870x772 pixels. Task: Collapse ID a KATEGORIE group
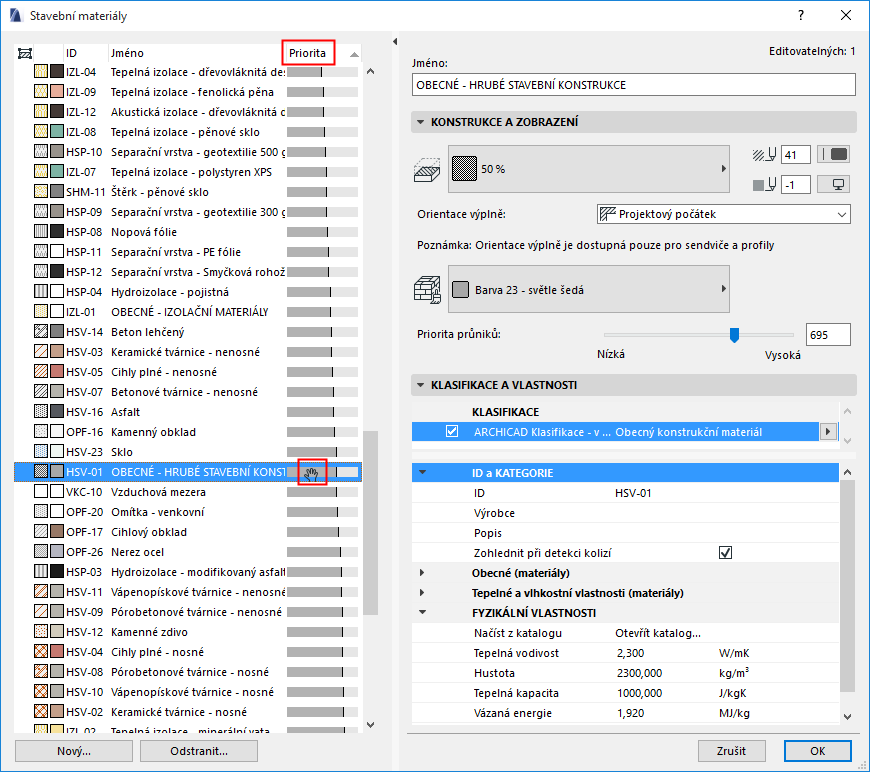point(423,472)
